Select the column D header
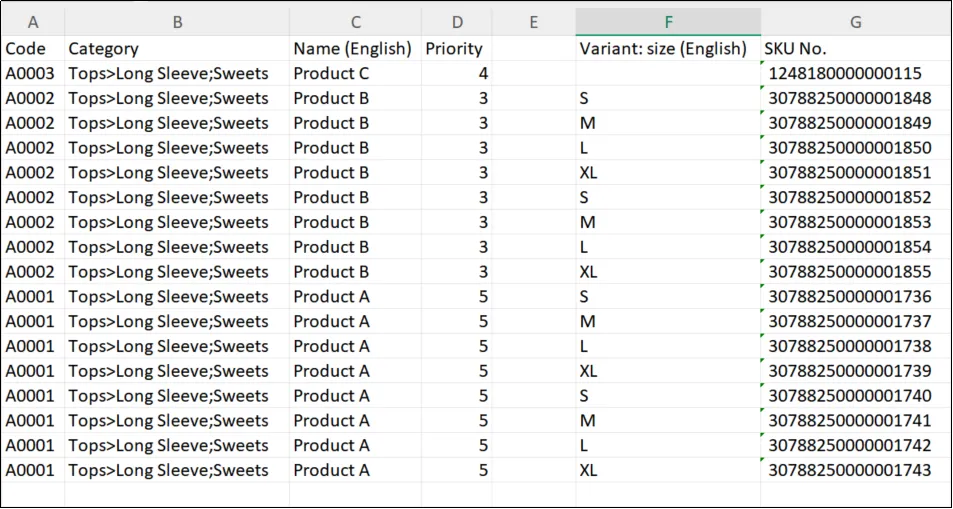The width and height of the screenshot is (953, 509). tap(456, 22)
